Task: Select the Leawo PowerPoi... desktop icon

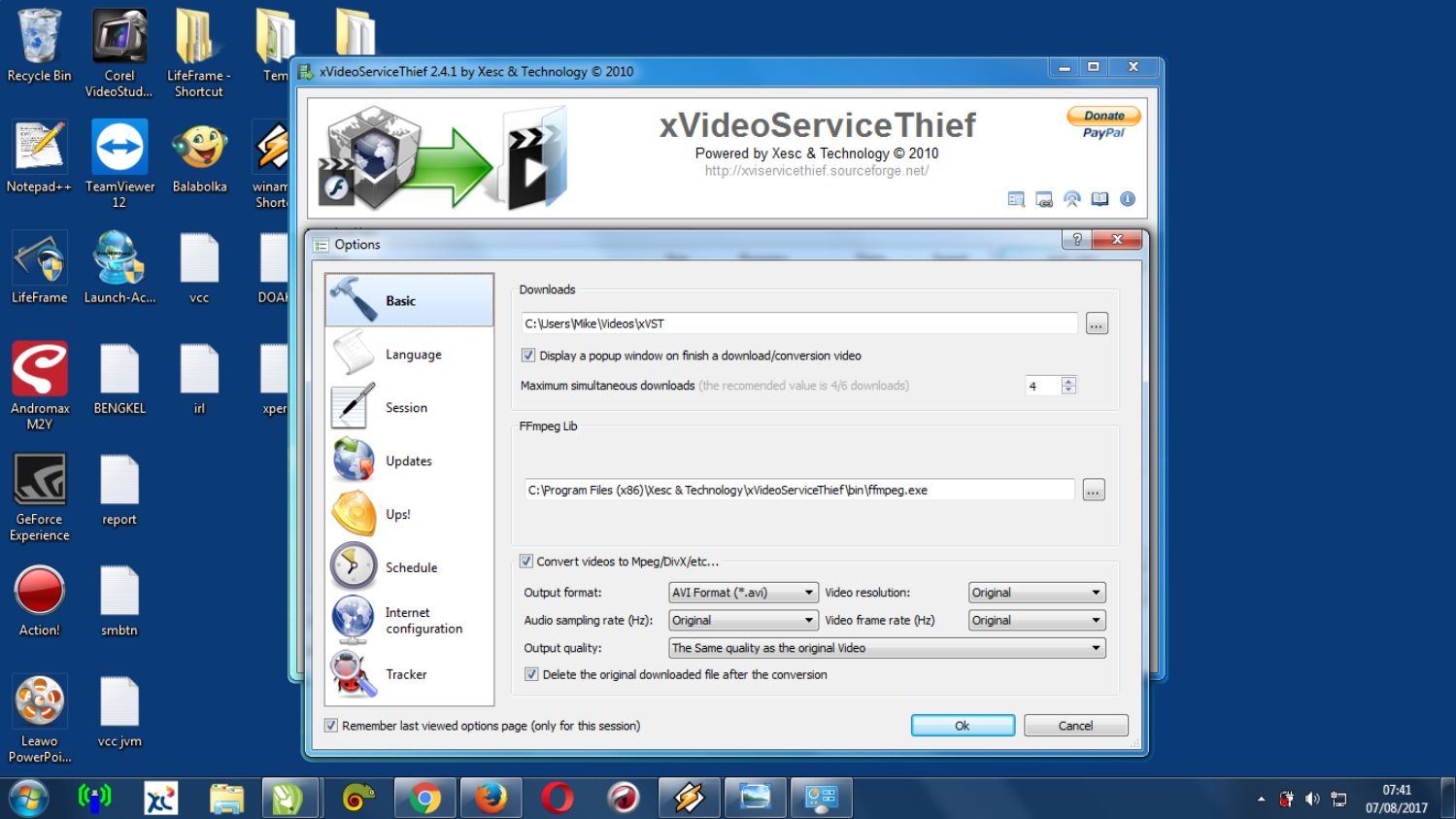Action: point(39,719)
